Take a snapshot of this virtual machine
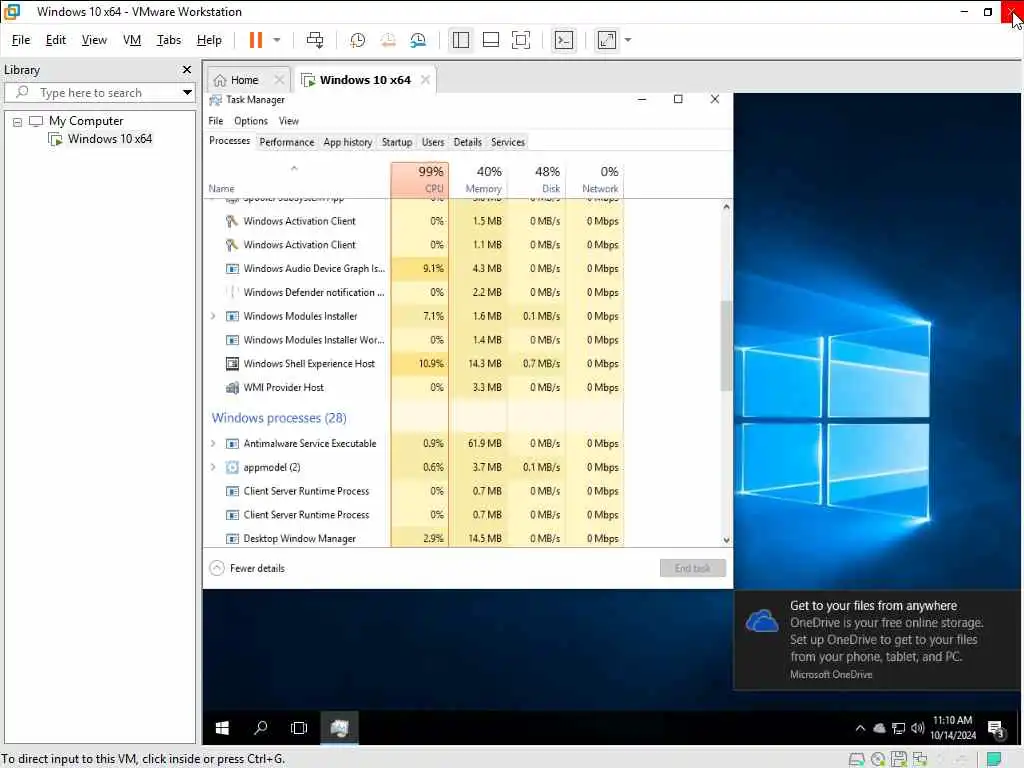The image size is (1024, 768). (357, 40)
